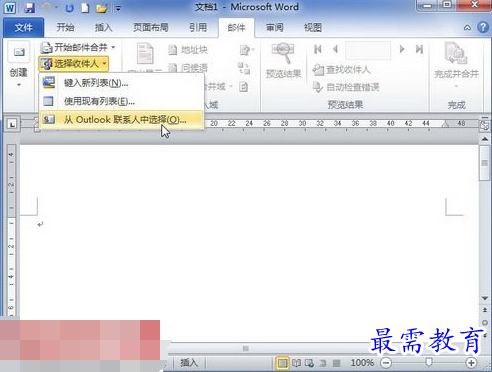Expand the Customize Quick Access Toolbar arrow

[118, 8]
